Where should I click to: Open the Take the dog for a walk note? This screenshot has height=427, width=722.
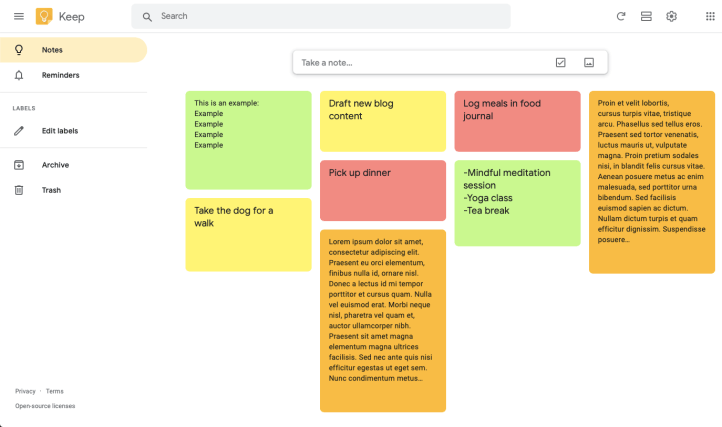coord(248,234)
